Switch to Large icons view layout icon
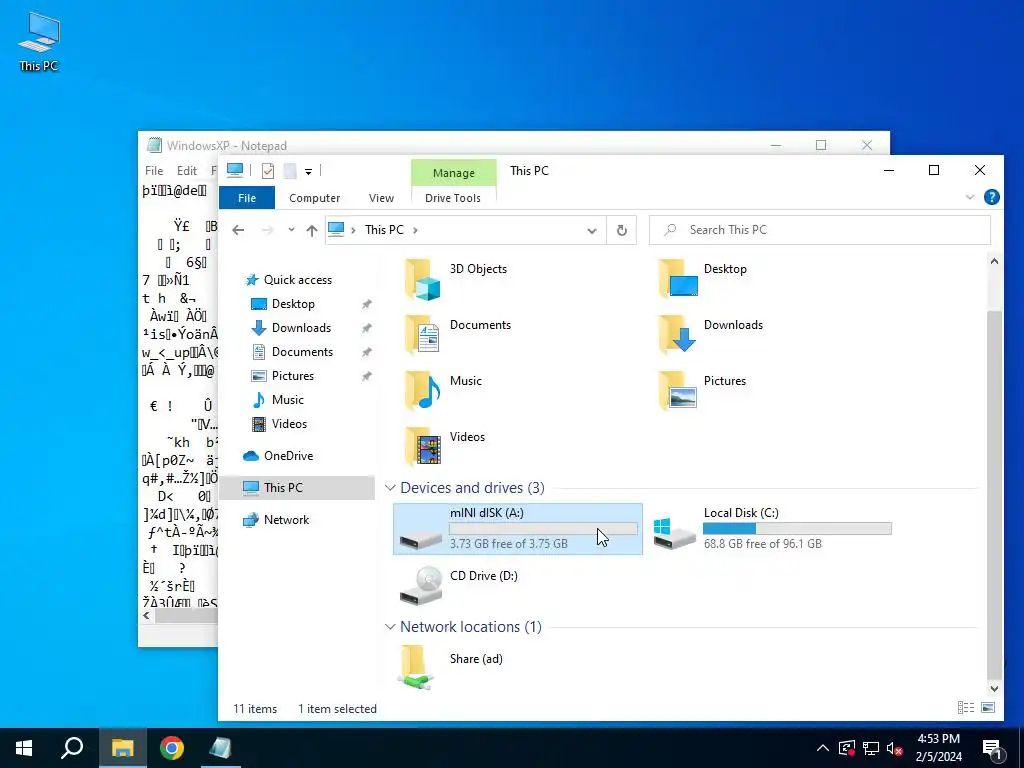This screenshot has height=768, width=1024. click(988, 708)
